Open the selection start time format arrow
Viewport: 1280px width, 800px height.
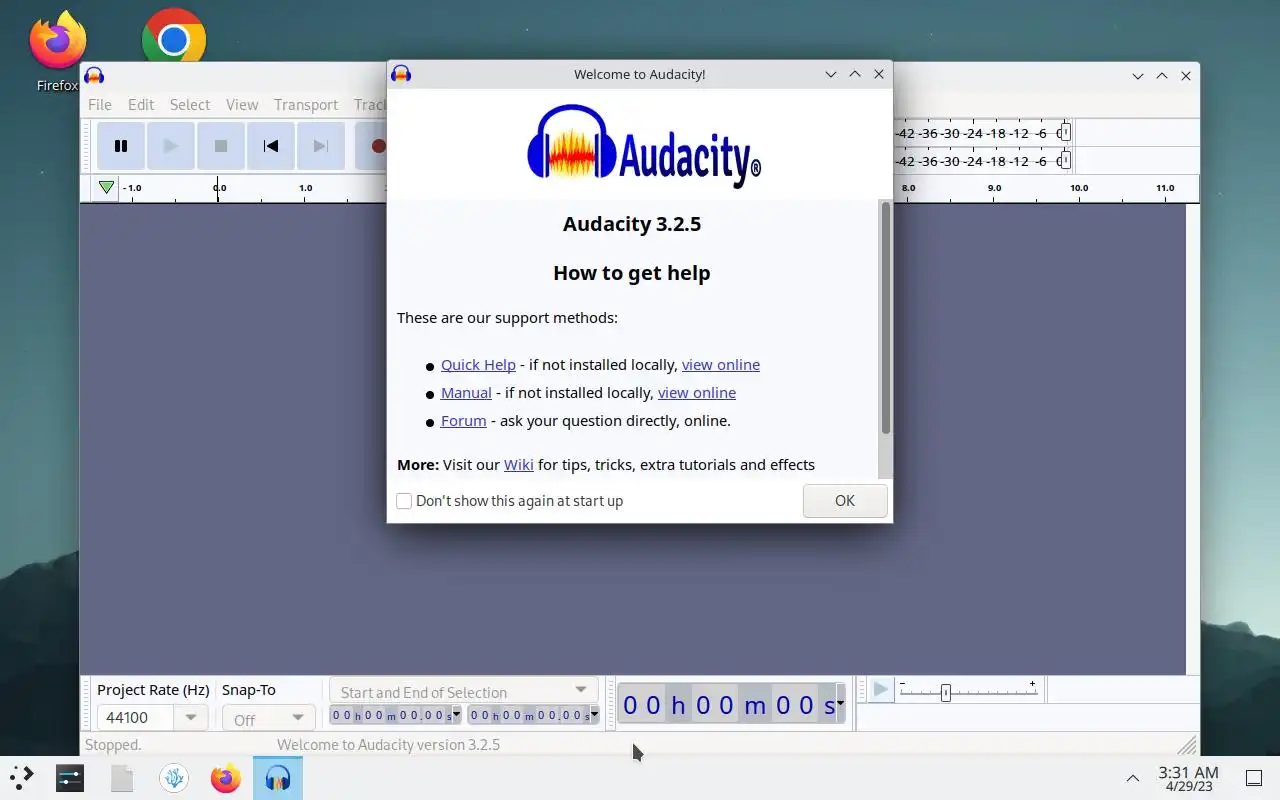click(x=457, y=715)
